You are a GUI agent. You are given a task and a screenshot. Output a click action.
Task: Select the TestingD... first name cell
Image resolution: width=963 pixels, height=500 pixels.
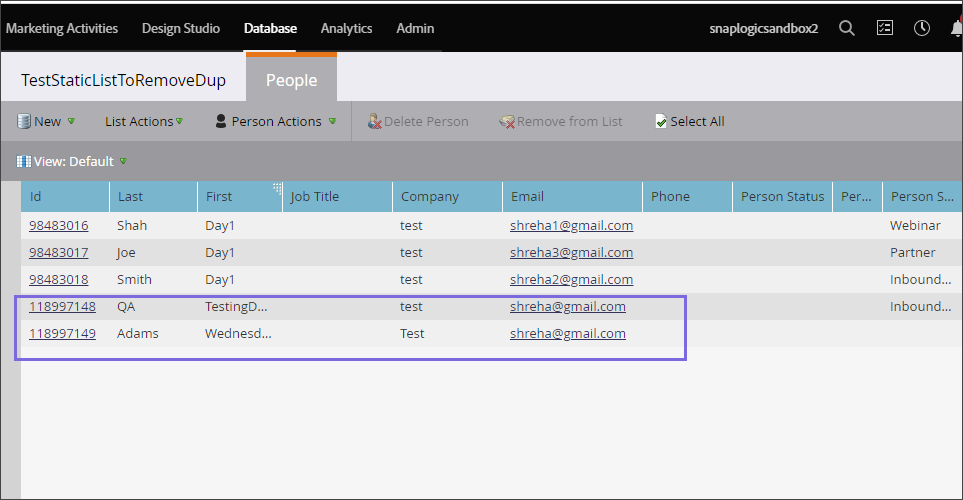tap(236, 307)
